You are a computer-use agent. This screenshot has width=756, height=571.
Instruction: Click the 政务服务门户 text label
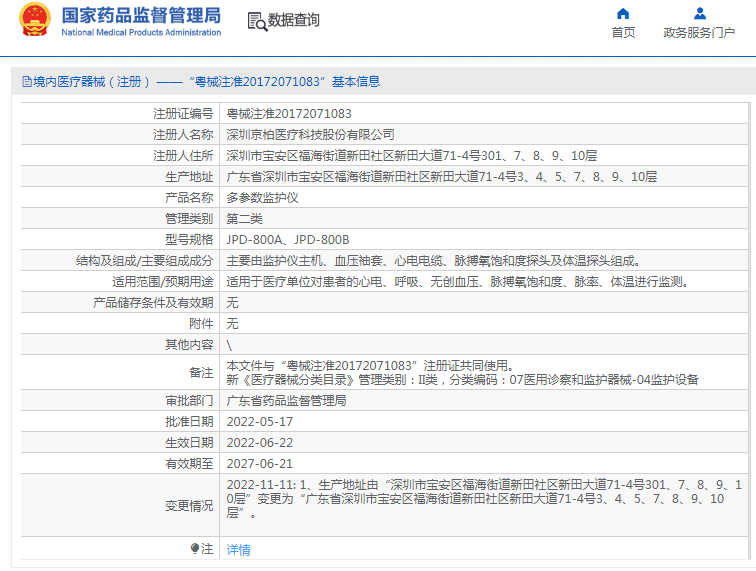[699, 32]
